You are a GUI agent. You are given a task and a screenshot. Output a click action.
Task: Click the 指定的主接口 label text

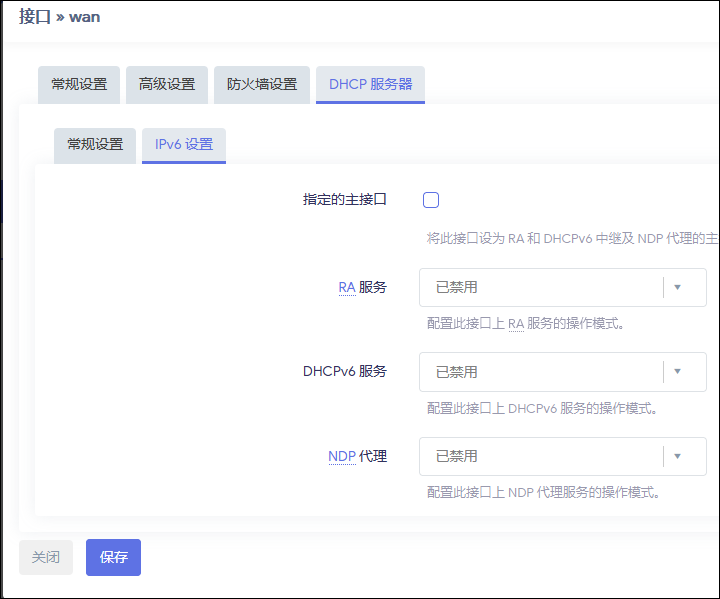(x=344, y=200)
